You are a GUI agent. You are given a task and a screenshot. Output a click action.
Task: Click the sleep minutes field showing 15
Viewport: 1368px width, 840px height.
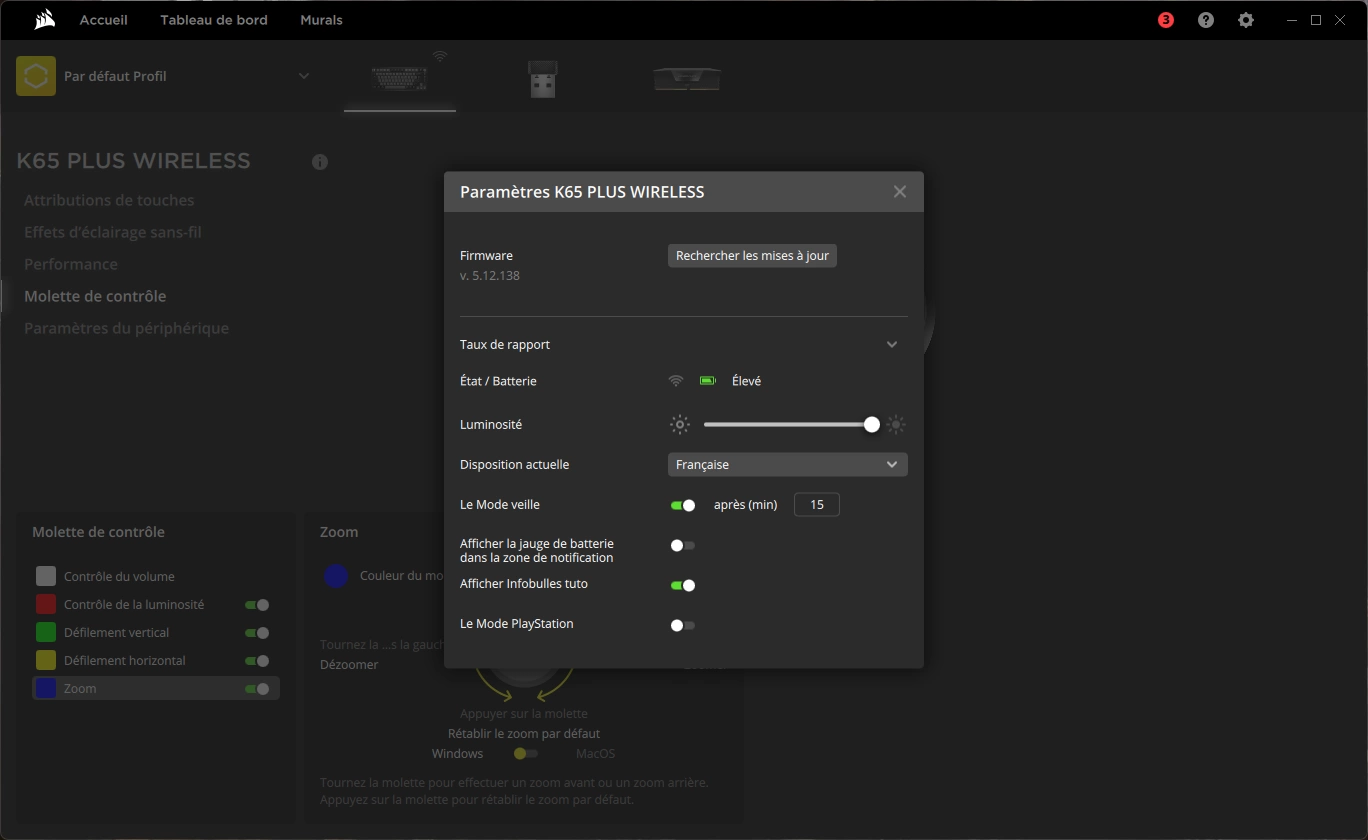(x=817, y=505)
